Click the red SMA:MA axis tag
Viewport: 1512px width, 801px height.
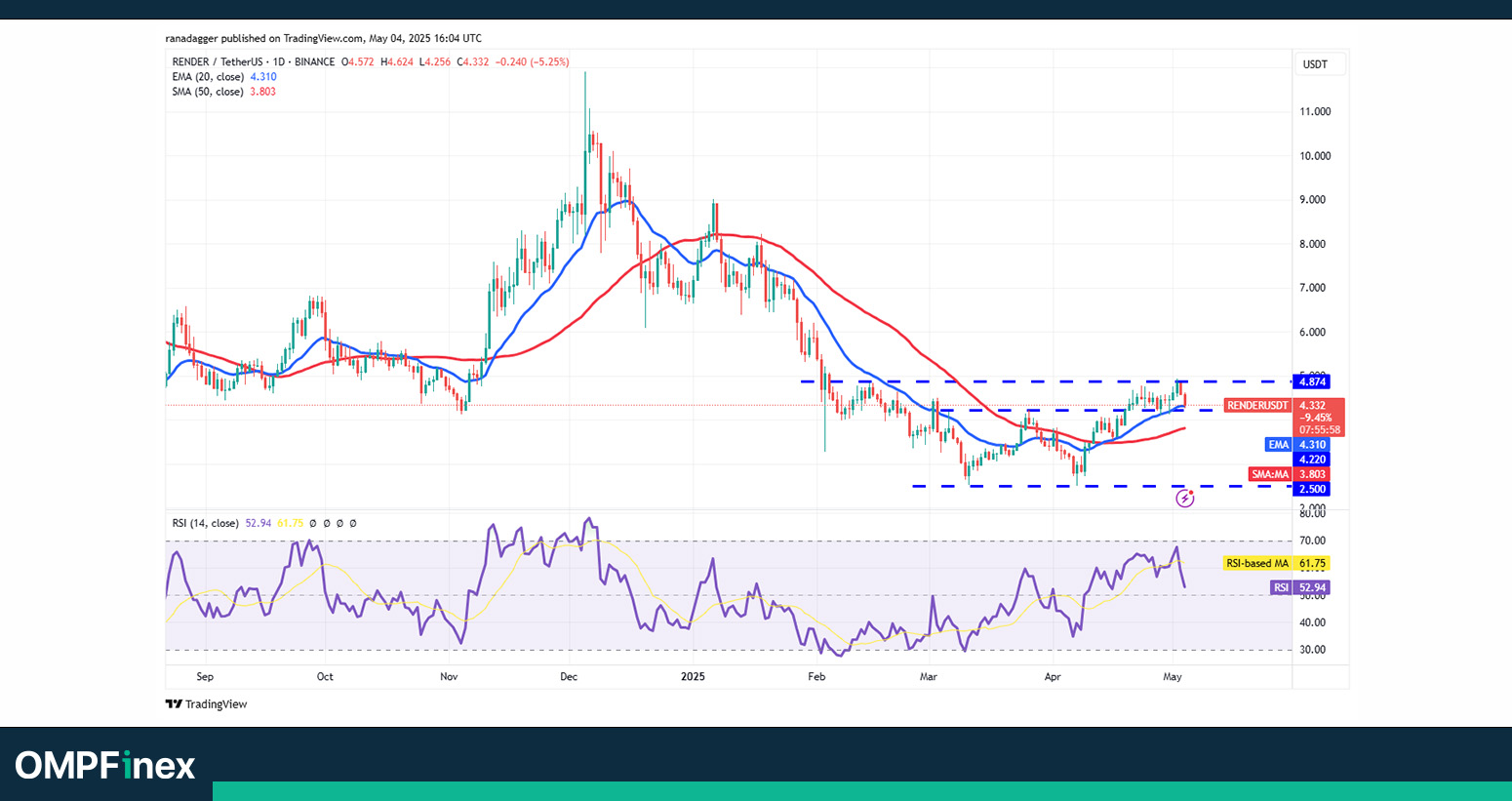coord(1270,474)
